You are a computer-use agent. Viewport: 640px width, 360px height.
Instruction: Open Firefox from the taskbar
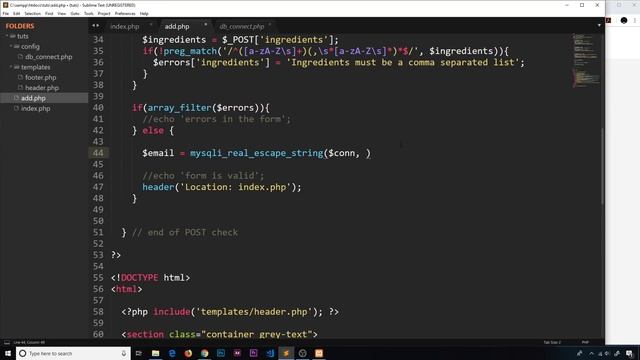(x=188, y=353)
